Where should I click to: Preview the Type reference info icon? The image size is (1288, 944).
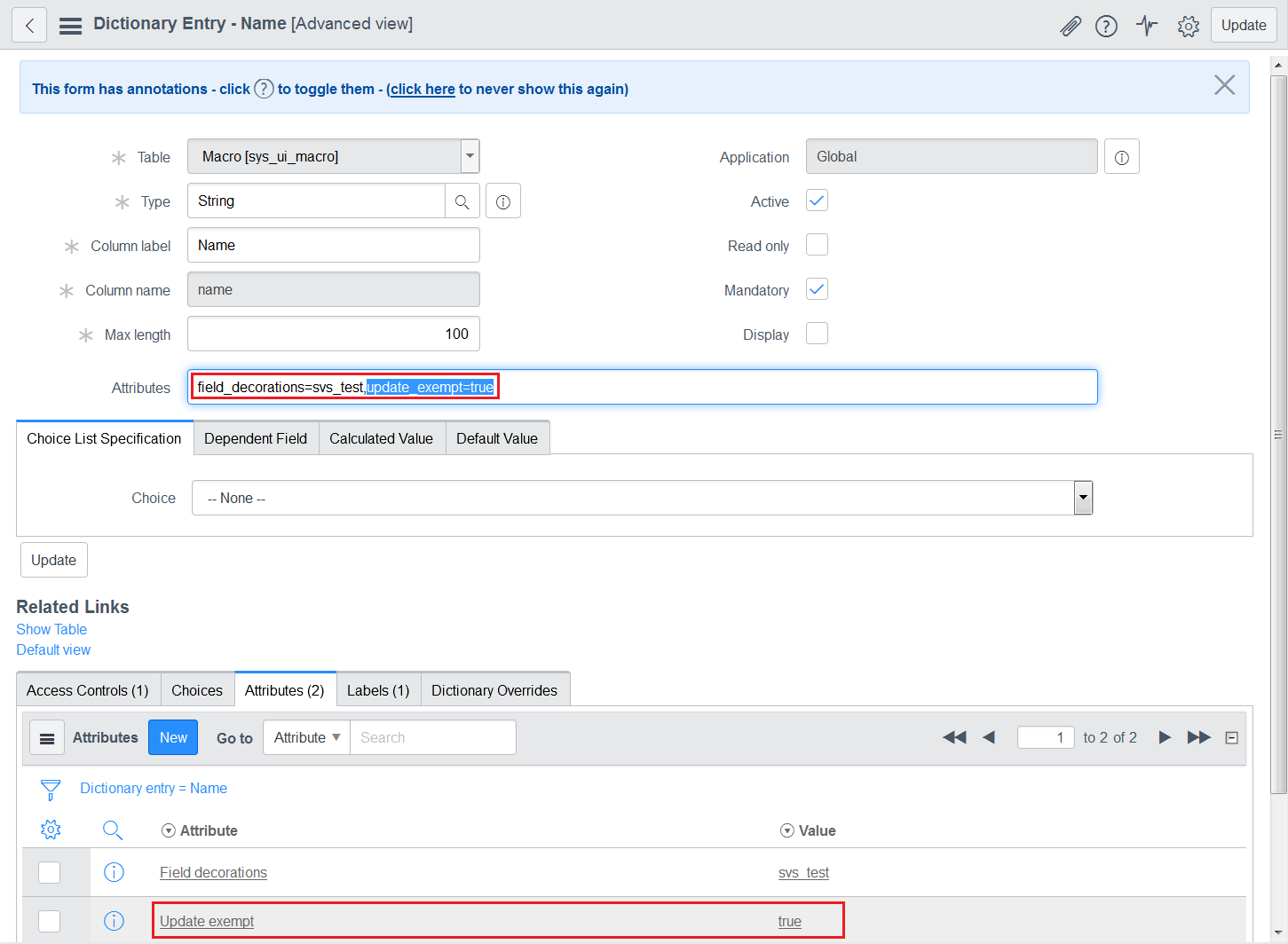point(503,201)
